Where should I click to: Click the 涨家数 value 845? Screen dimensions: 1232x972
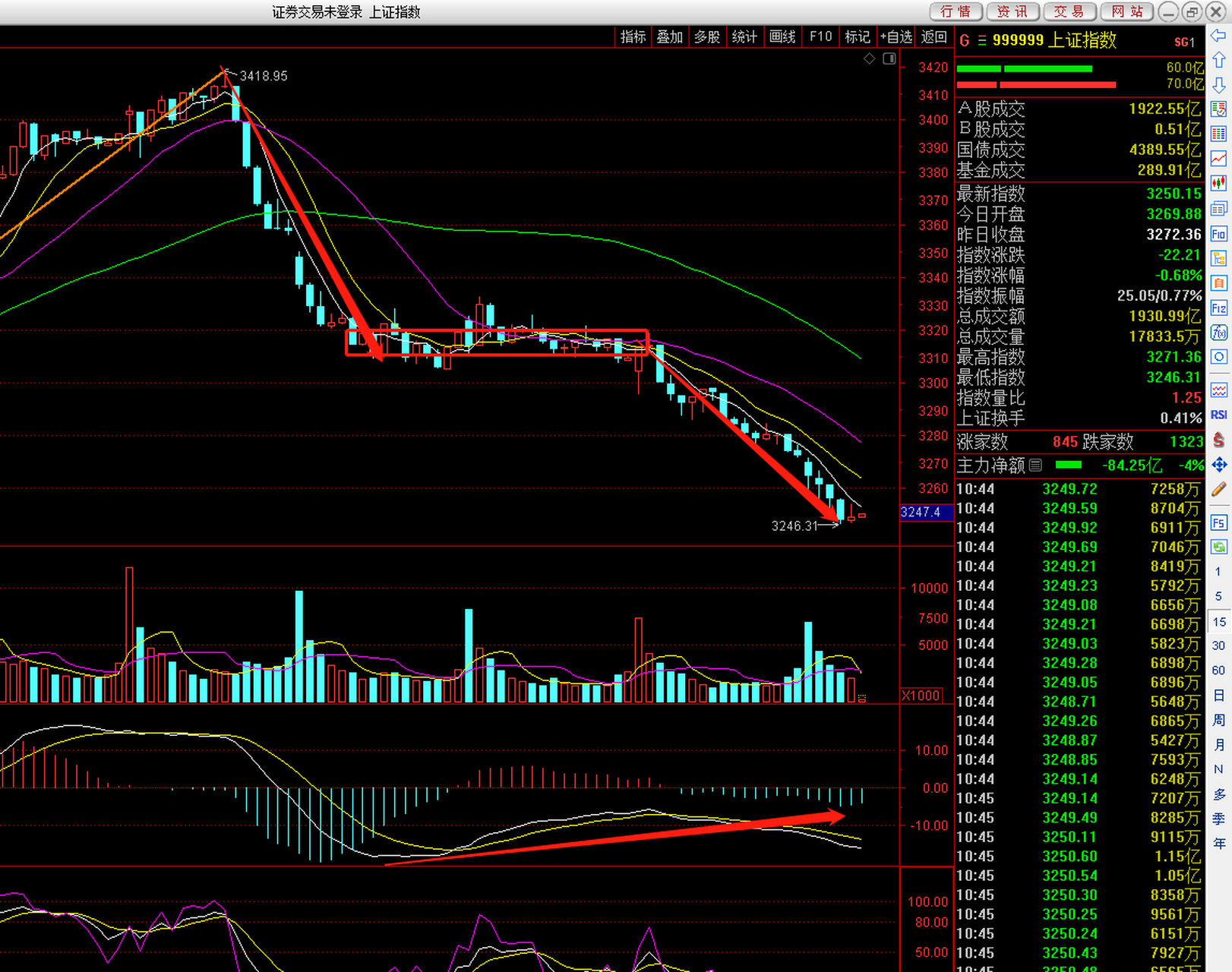[1065, 441]
